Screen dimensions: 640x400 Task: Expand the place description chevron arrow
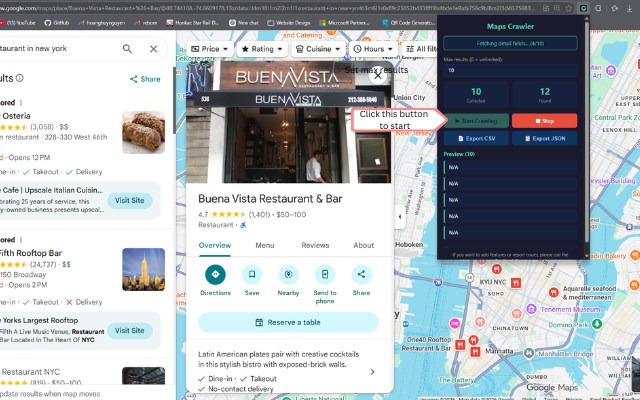(372, 372)
